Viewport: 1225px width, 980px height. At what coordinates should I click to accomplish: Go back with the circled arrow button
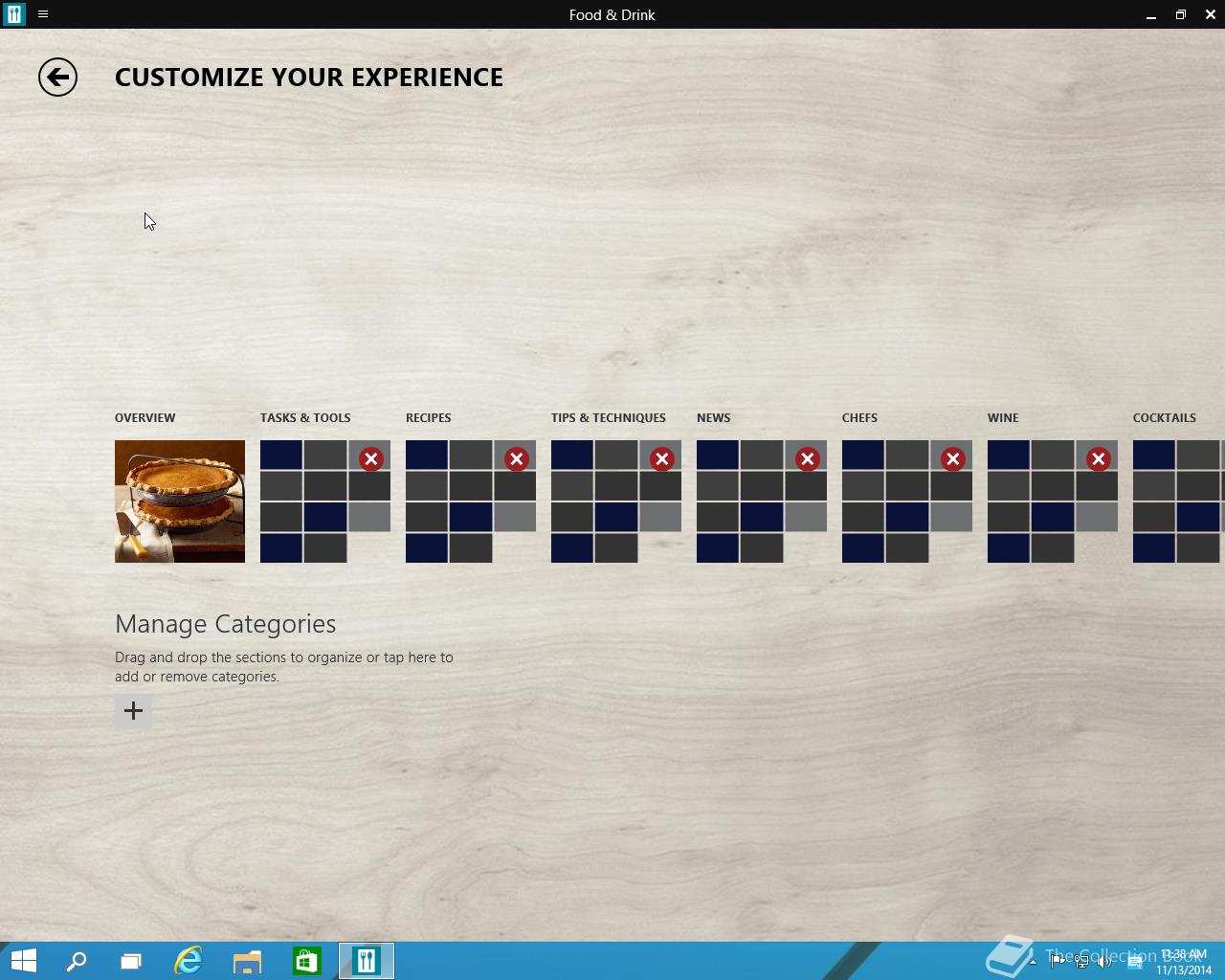pyautogui.click(x=57, y=78)
